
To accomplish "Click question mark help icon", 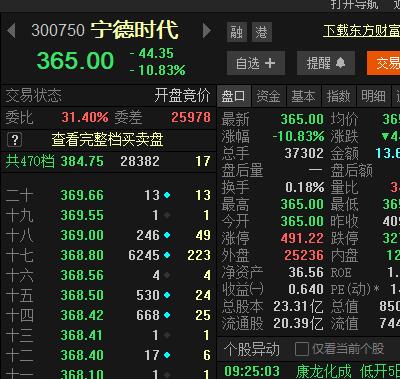I will (x=15, y=140).
